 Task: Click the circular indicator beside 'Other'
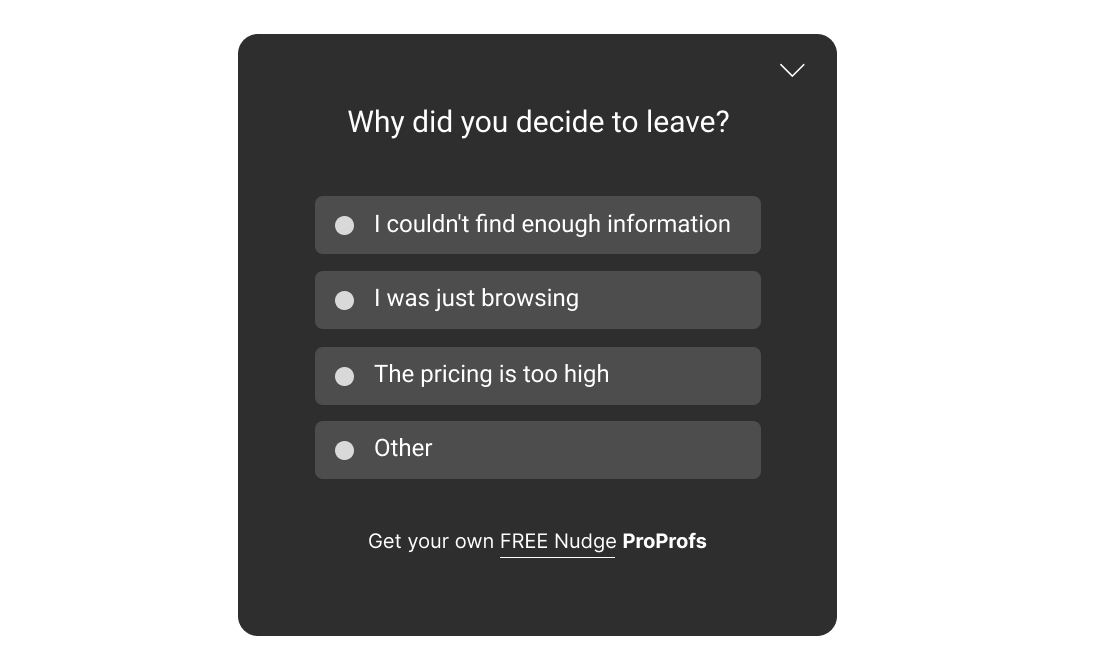pos(345,450)
